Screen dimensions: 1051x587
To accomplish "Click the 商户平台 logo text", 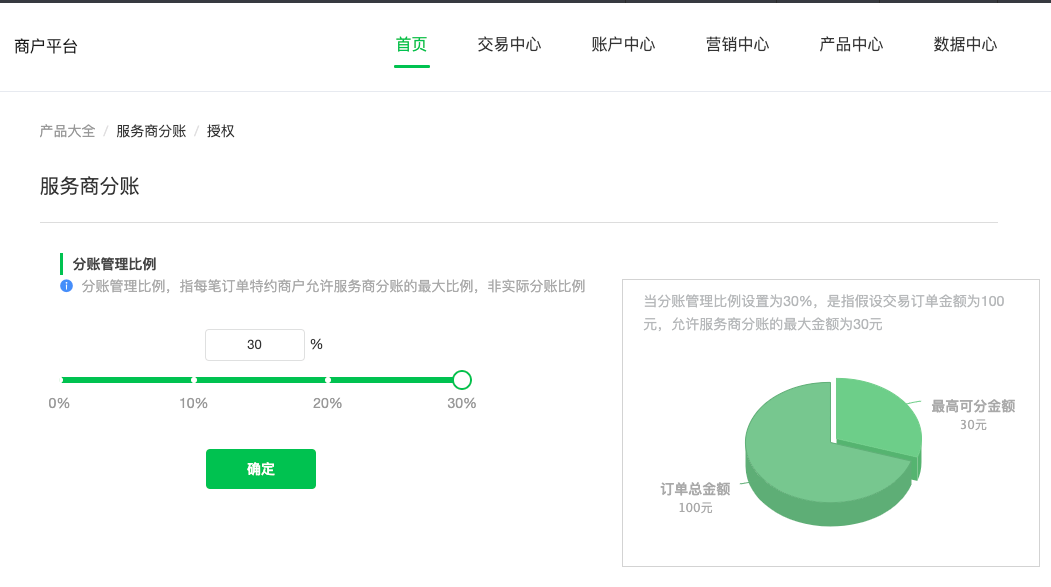I will 46,46.
